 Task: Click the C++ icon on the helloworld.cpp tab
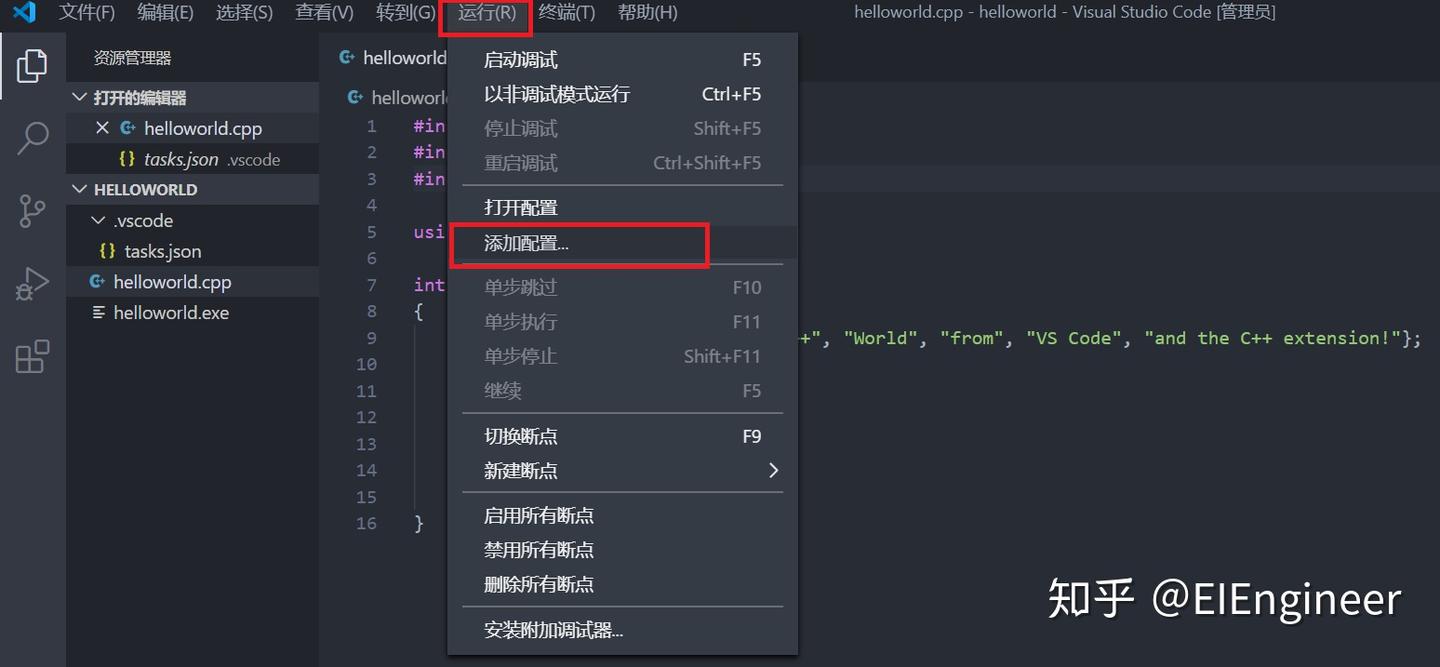click(x=346, y=57)
